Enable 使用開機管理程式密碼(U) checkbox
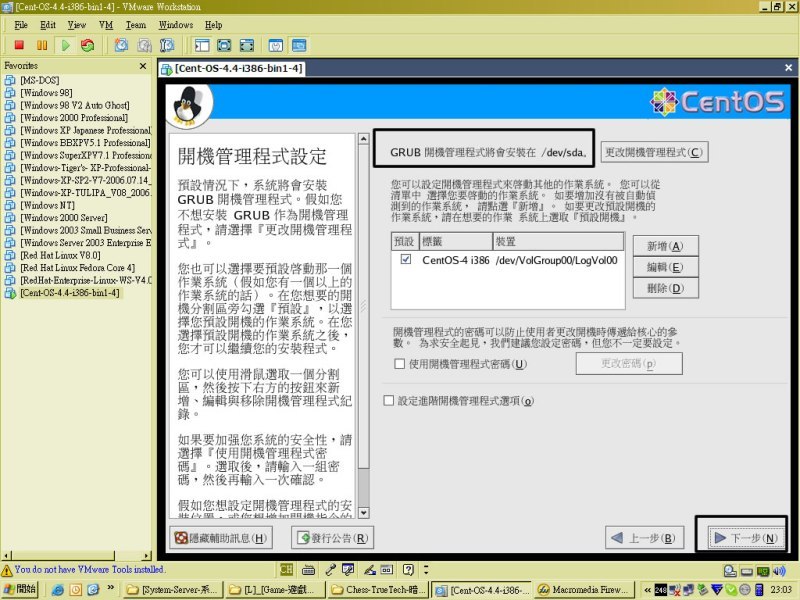This screenshot has width=800, height=600. tap(399, 364)
